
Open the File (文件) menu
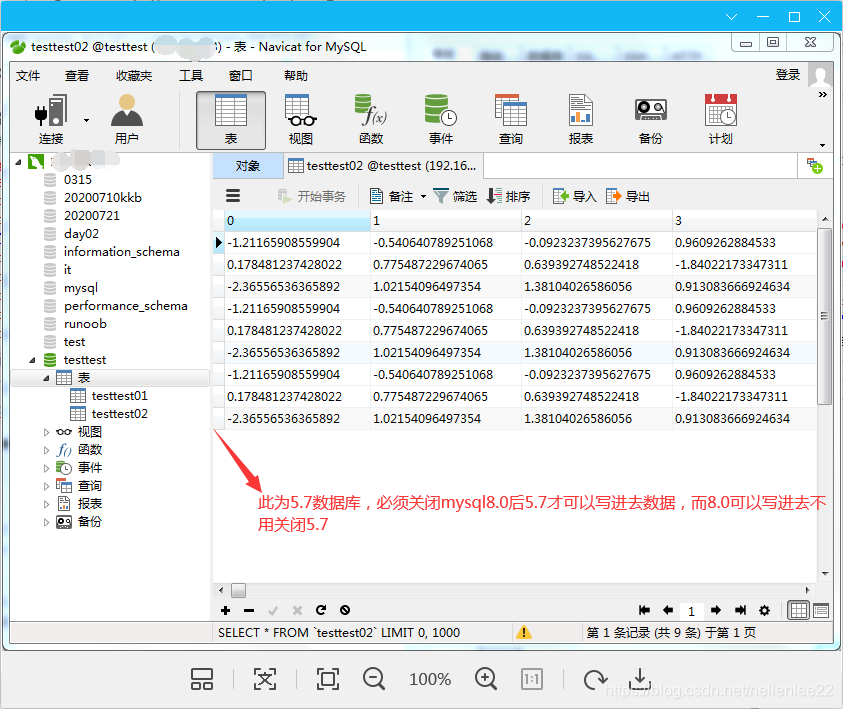click(28, 76)
